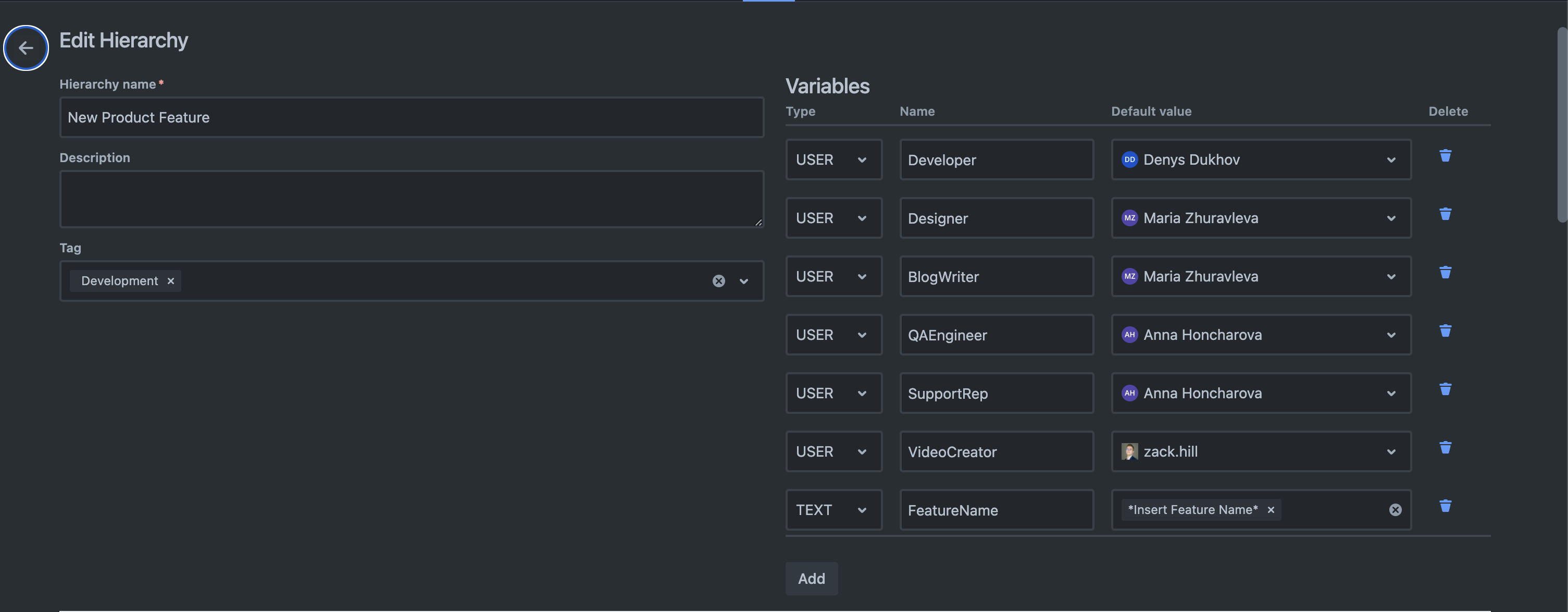Delete the Designer variable with trash icon
Image resolution: width=1568 pixels, height=612 pixels.
coord(1445,214)
